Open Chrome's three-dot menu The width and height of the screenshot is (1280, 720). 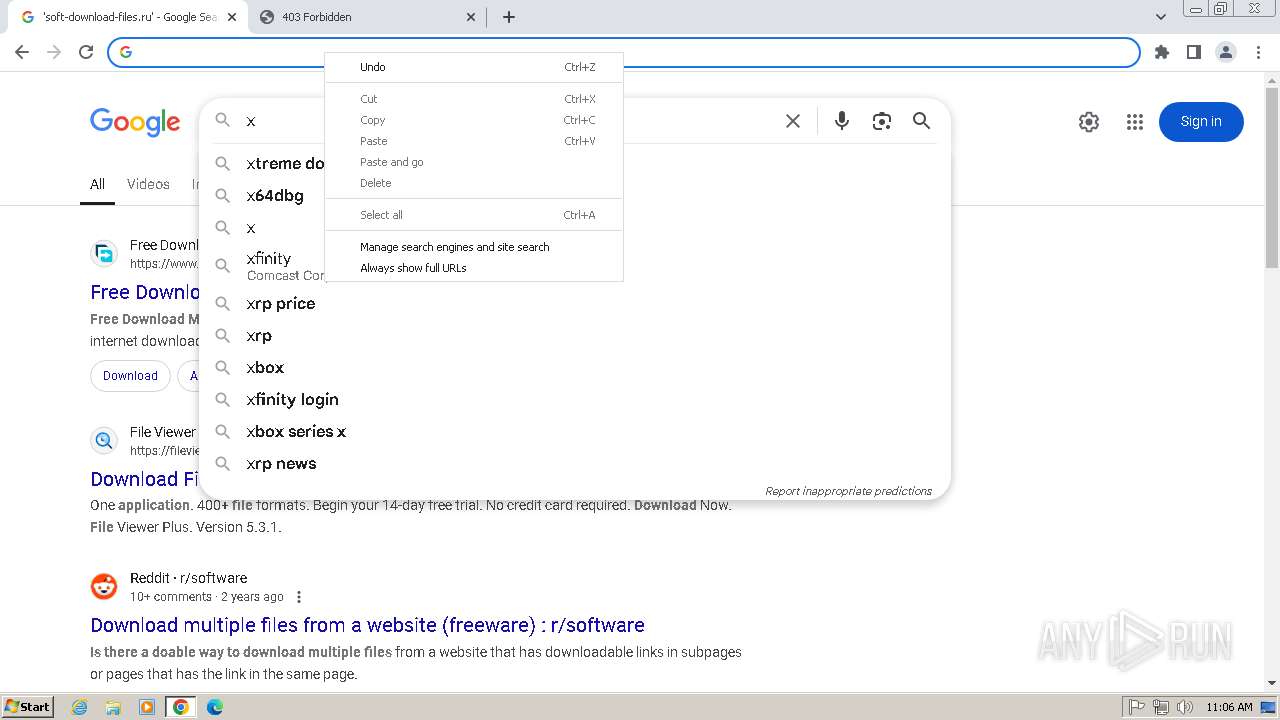1258,52
